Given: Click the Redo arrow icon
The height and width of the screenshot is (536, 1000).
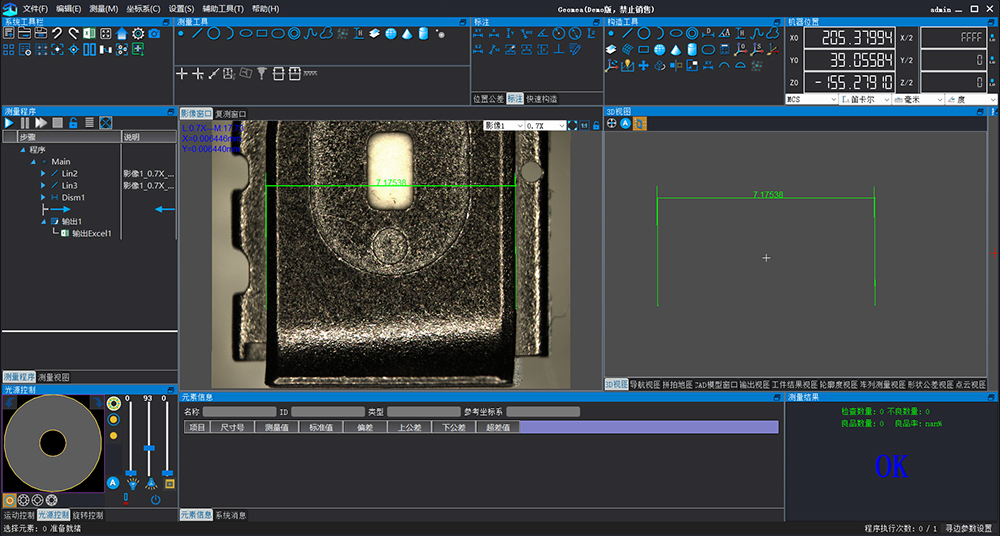Looking at the screenshot, I should click(x=73, y=33).
